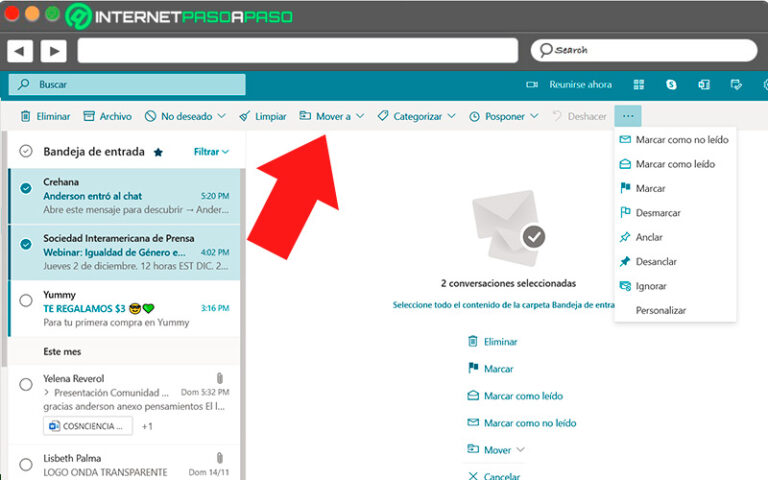The width and height of the screenshot is (768, 480).
Task: Click the Webinar: Igualdad de Género email subject
Action: [114, 253]
